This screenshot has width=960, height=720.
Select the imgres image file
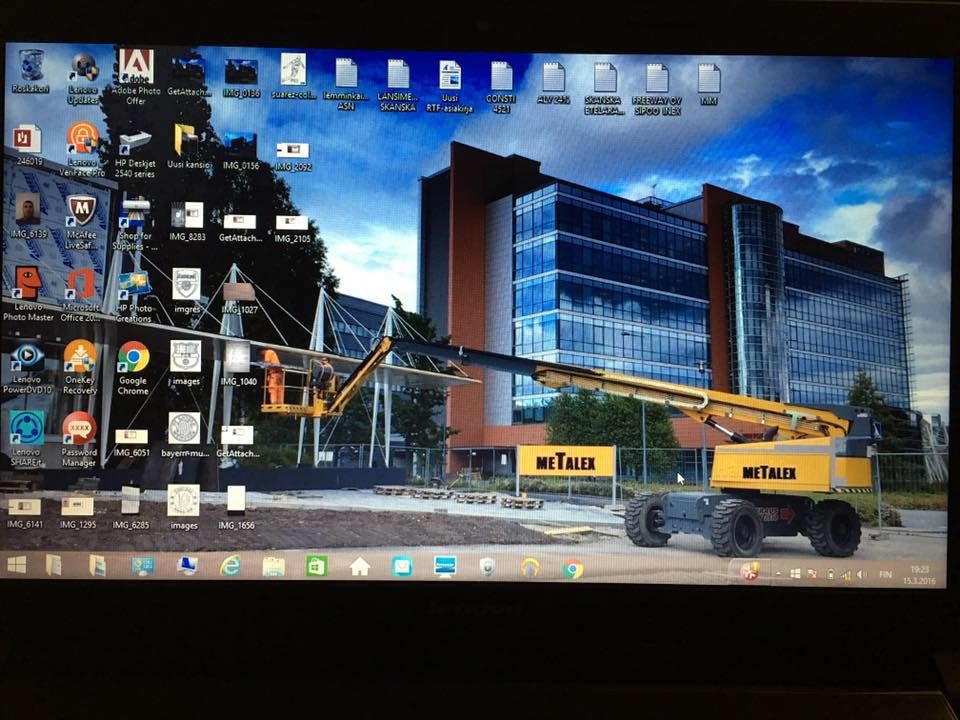(187, 291)
